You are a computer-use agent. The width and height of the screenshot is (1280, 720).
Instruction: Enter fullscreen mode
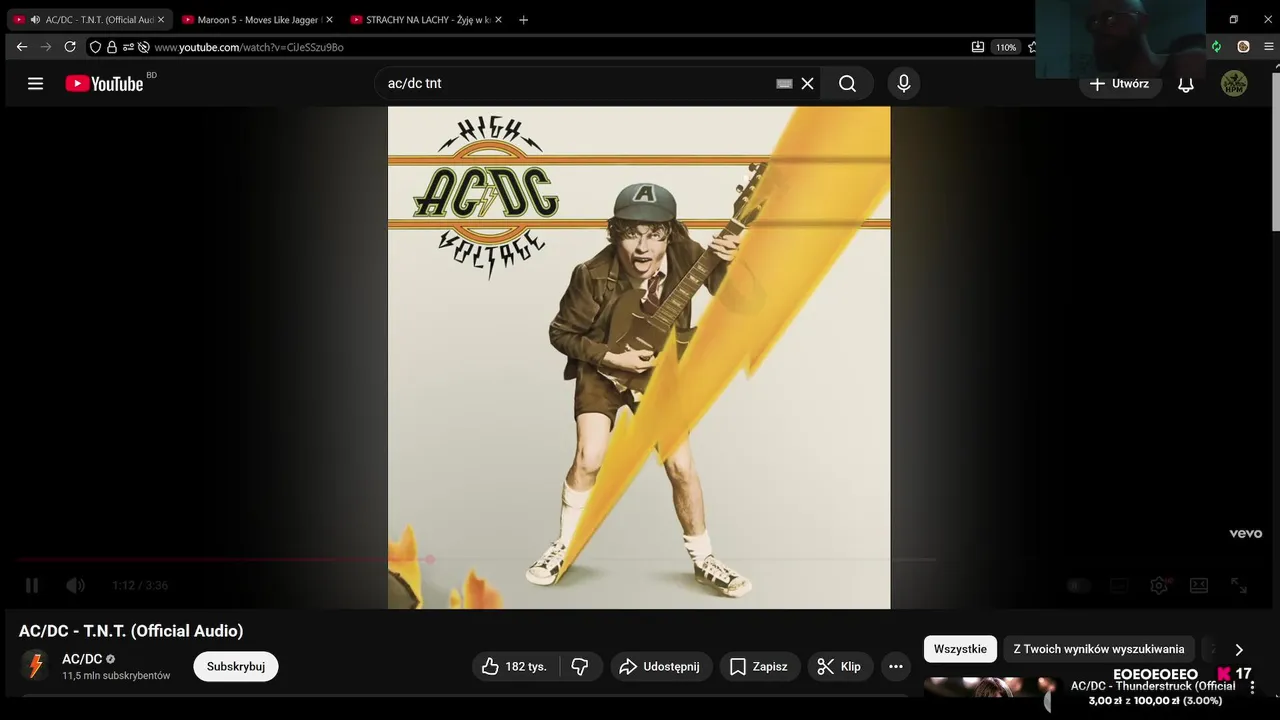(x=1239, y=585)
